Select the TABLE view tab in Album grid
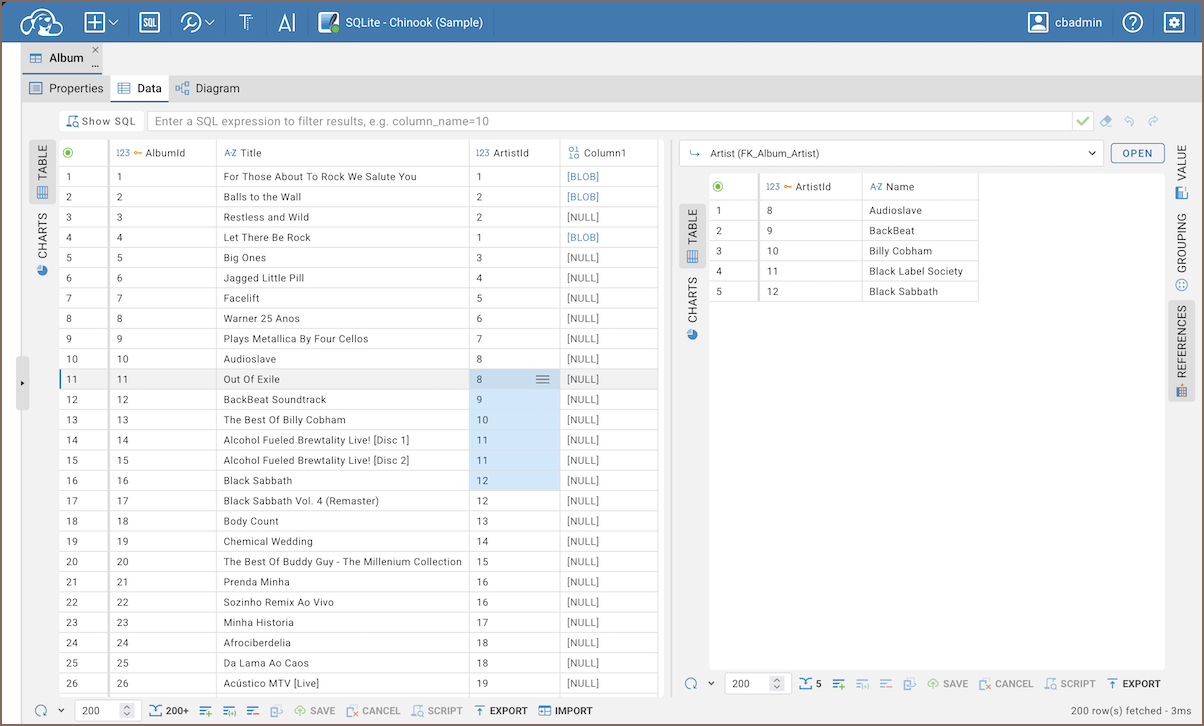This screenshot has width=1204, height=726. (x=42, y=171)
